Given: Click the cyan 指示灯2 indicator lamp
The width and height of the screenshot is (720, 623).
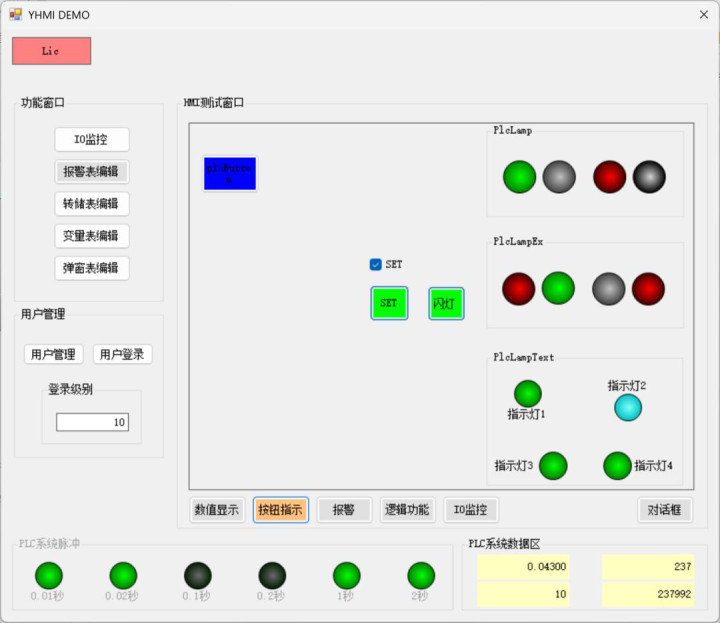Looking at the screenshot, I should [628, 408].
